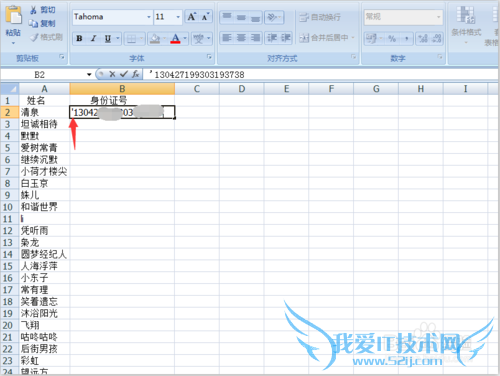Open the font color dropdown arrow
This screenshot has width=500, height=376.
tap(185, 39)
